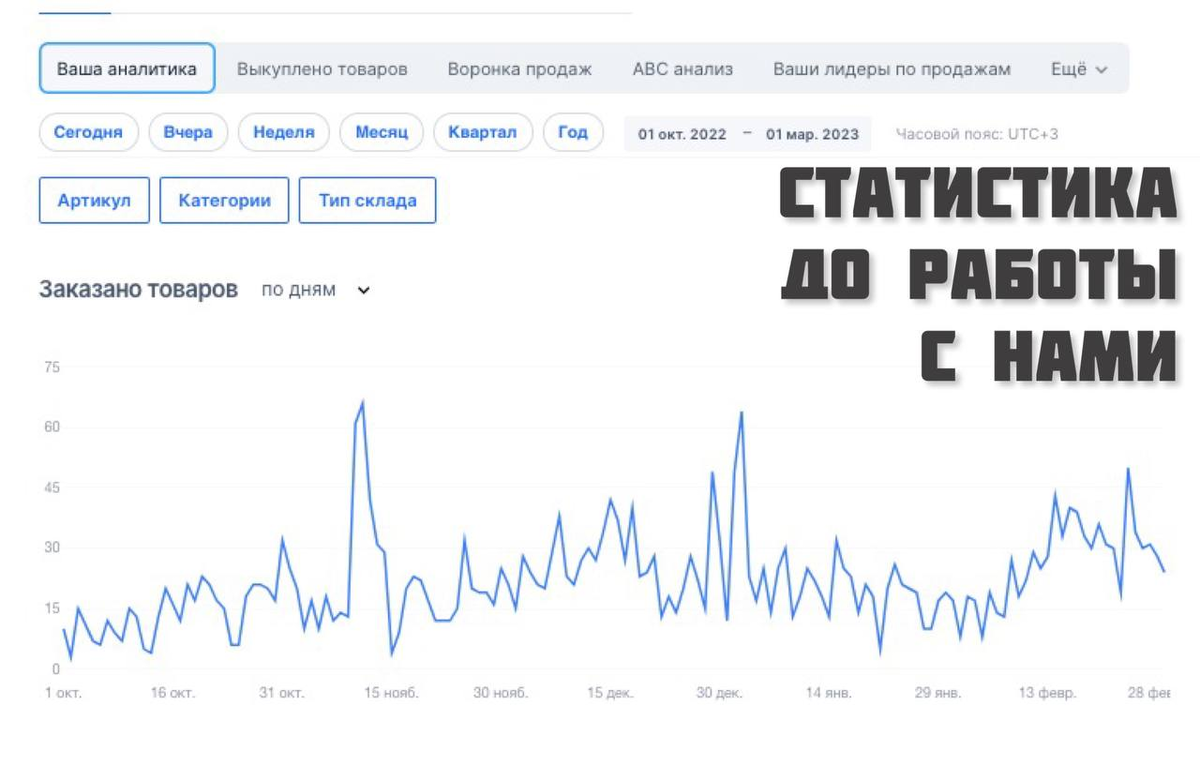Click the 13 февр. axis label
Viewport: 1200px width, 765px height.
pos(1048,693)
